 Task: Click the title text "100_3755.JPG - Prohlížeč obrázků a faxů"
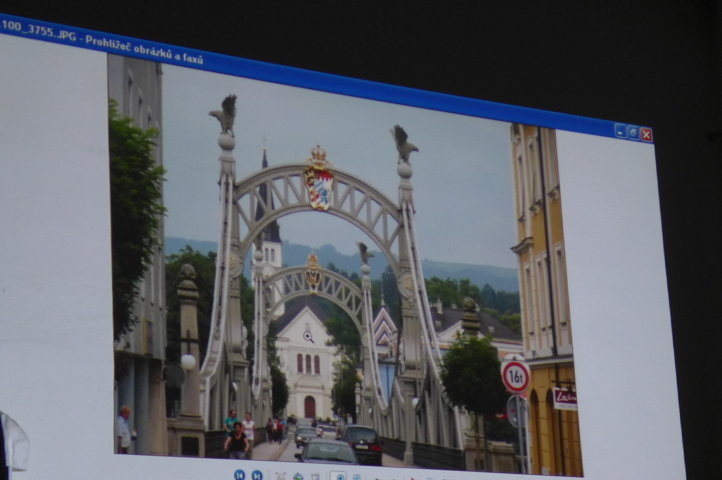click(x=102, y=42)
